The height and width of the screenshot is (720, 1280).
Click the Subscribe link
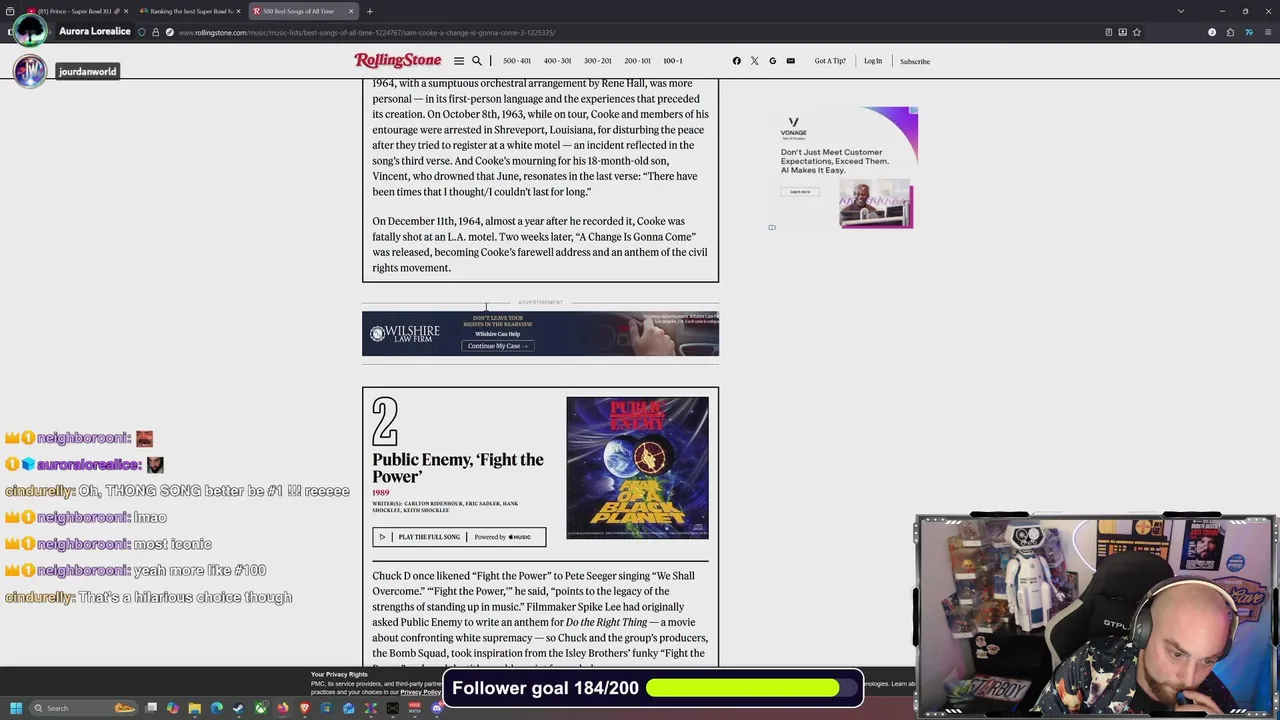click(915, 61)
